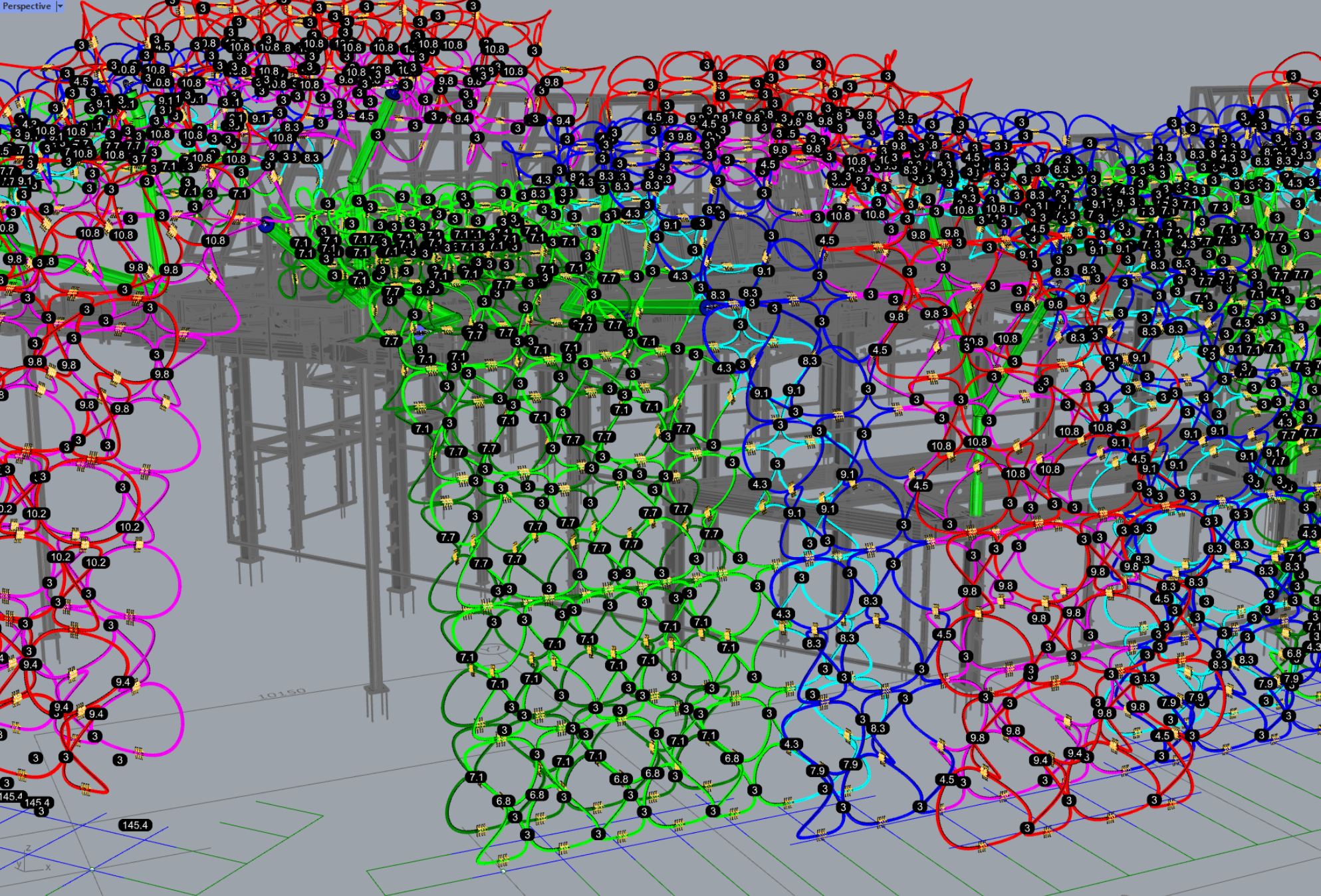
Task: Click blue sphere at left end of green beam
Action: point(267,225)
